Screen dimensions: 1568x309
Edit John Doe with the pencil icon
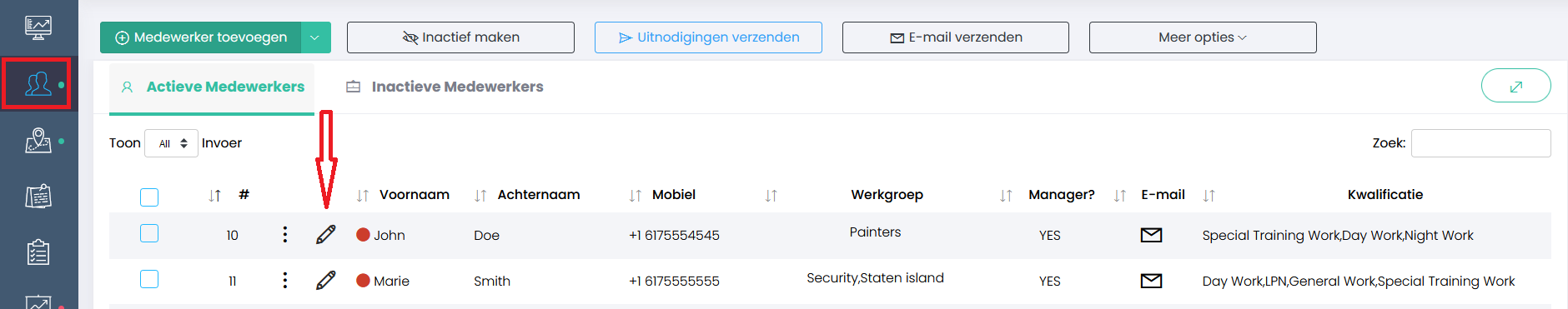tap(326, 235)
